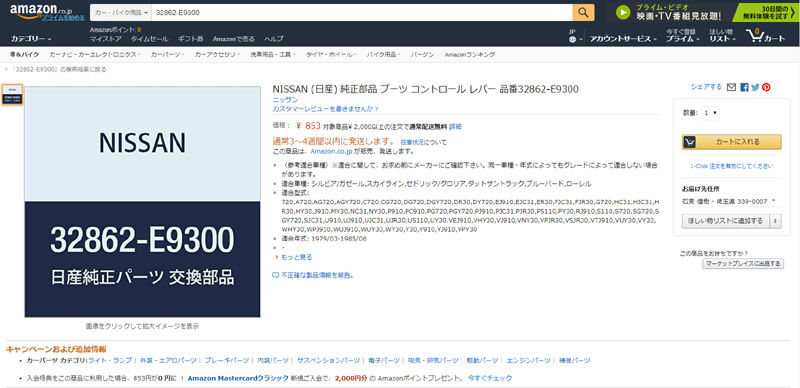Screen dimensions: 800x388
Task: Open the 洗車用品・工具 category tab
Action: (272, 55)
